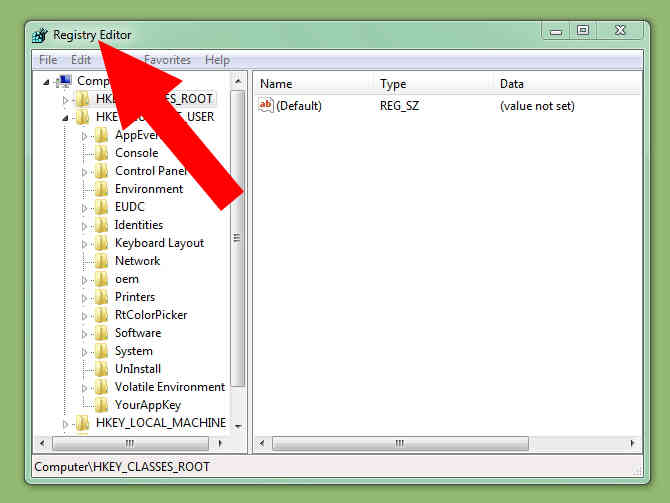The width and height of the screenshot is (670, 503).
Task: Click the HKEY_LOCAL_MACHINE folder icon
Action: [82, 423]
